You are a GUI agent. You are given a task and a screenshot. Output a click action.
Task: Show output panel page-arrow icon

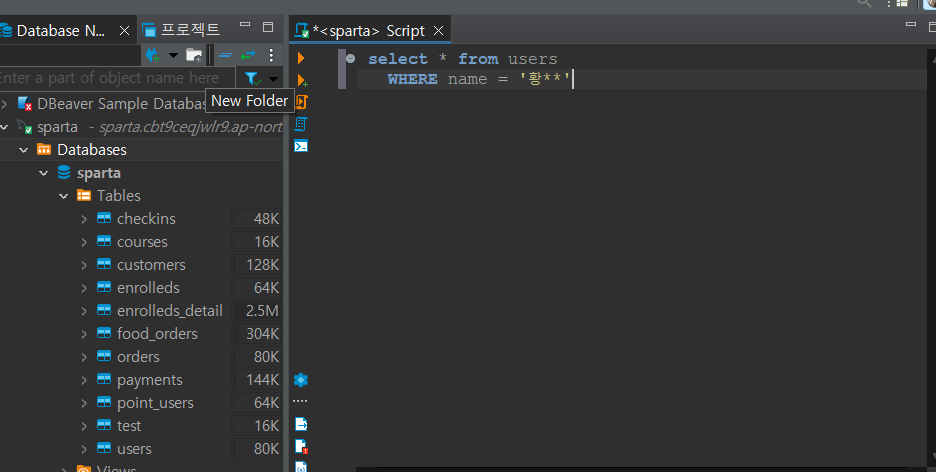301,424
